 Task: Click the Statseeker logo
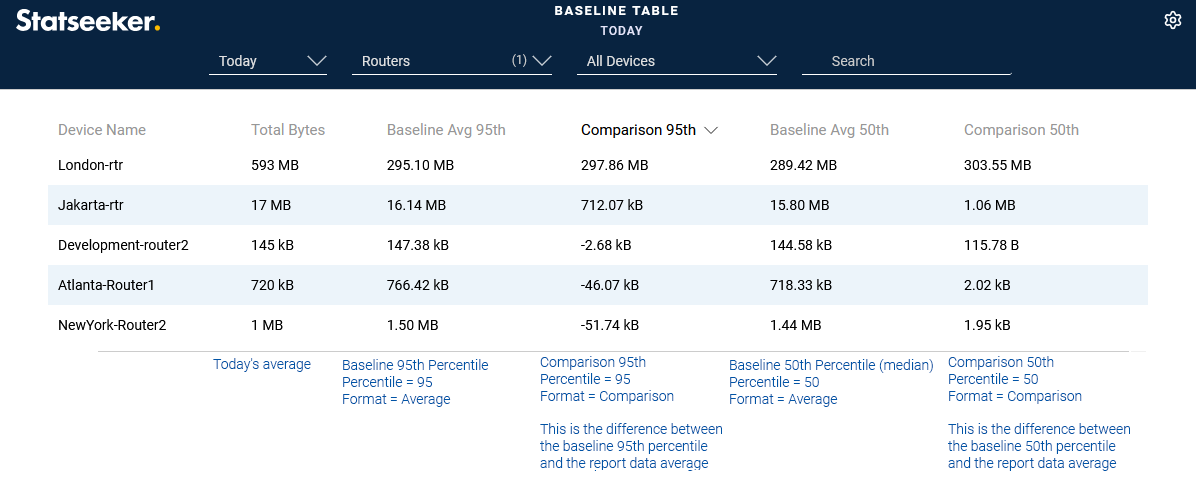coord(88,20)
